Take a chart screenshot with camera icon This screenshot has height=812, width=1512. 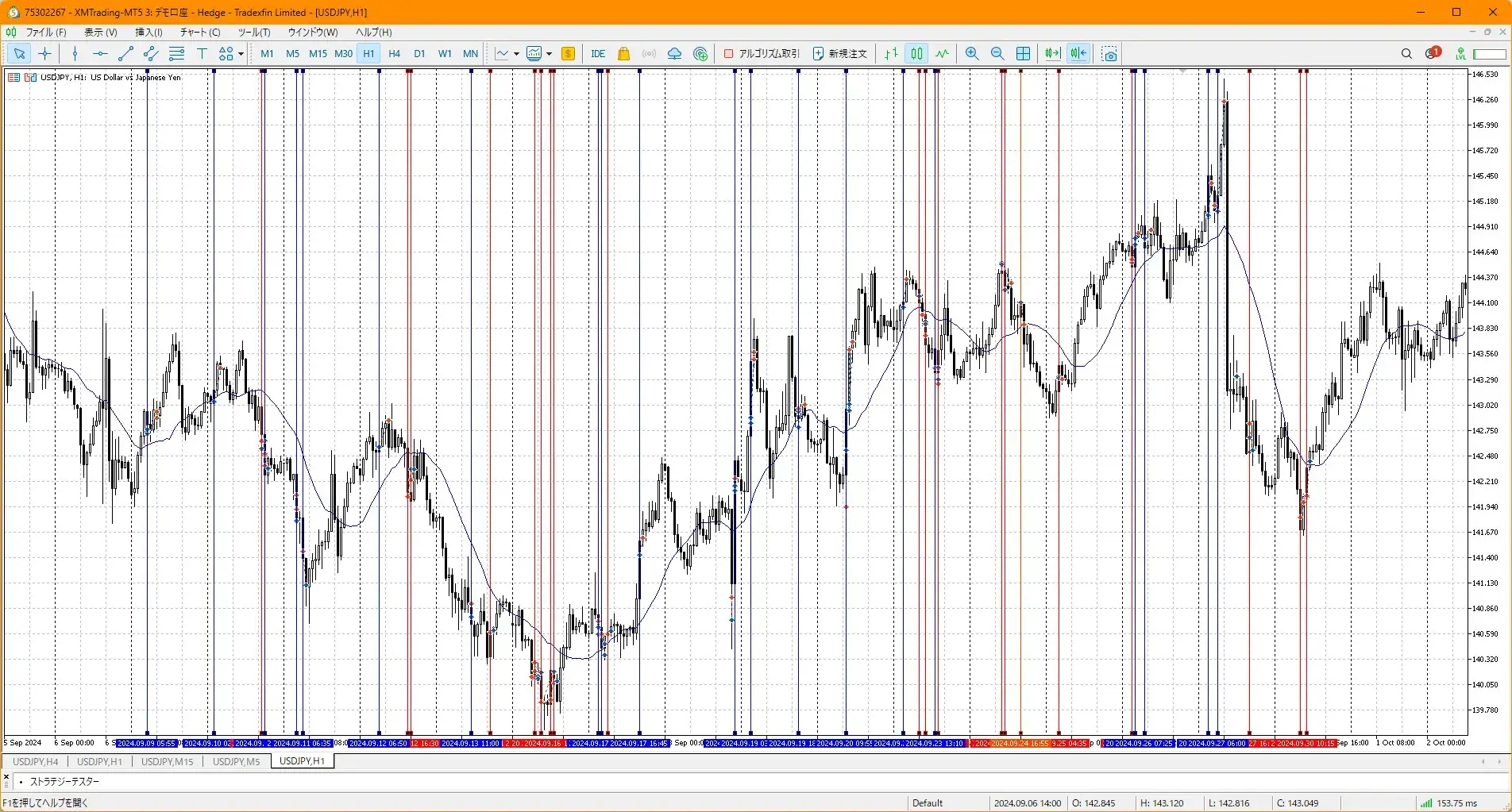point(1109,54)
